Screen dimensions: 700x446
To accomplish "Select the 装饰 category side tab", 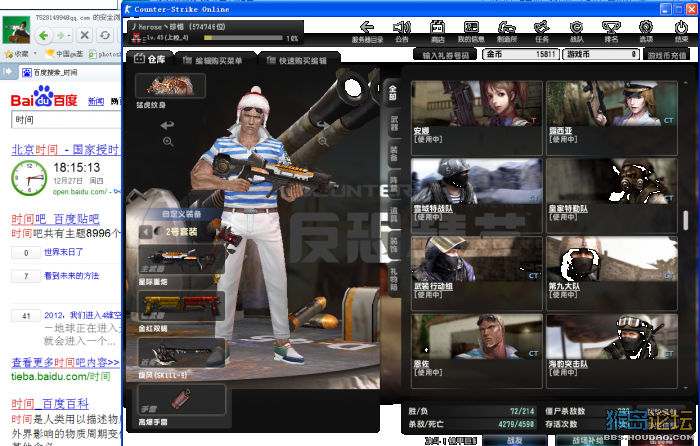I will coord(394,245).
